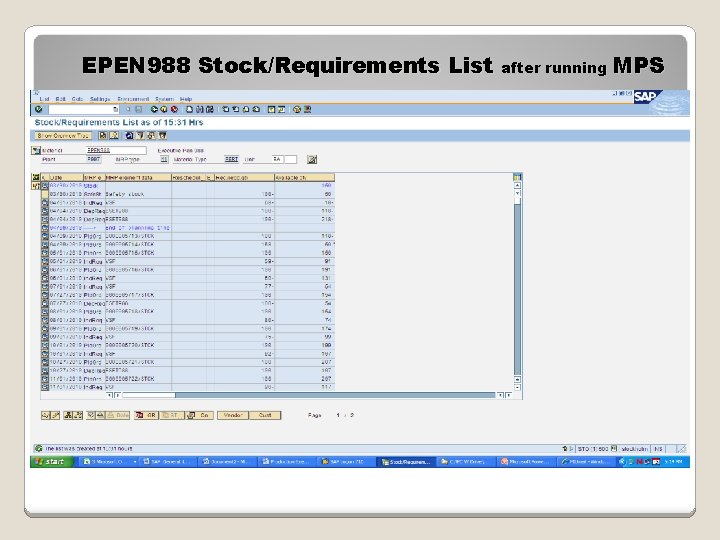Click the Create Shortcut icon
Viewport: 720px width, 540px height.
point(281,109)
